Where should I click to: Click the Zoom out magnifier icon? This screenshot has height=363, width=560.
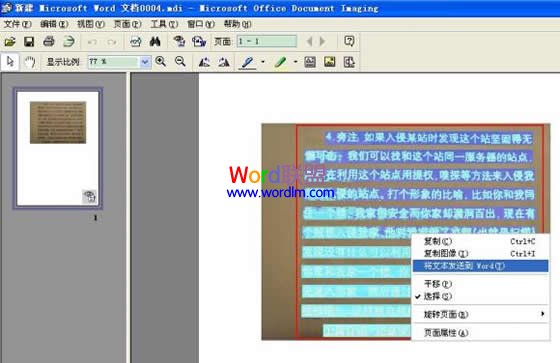coord(180,61)
